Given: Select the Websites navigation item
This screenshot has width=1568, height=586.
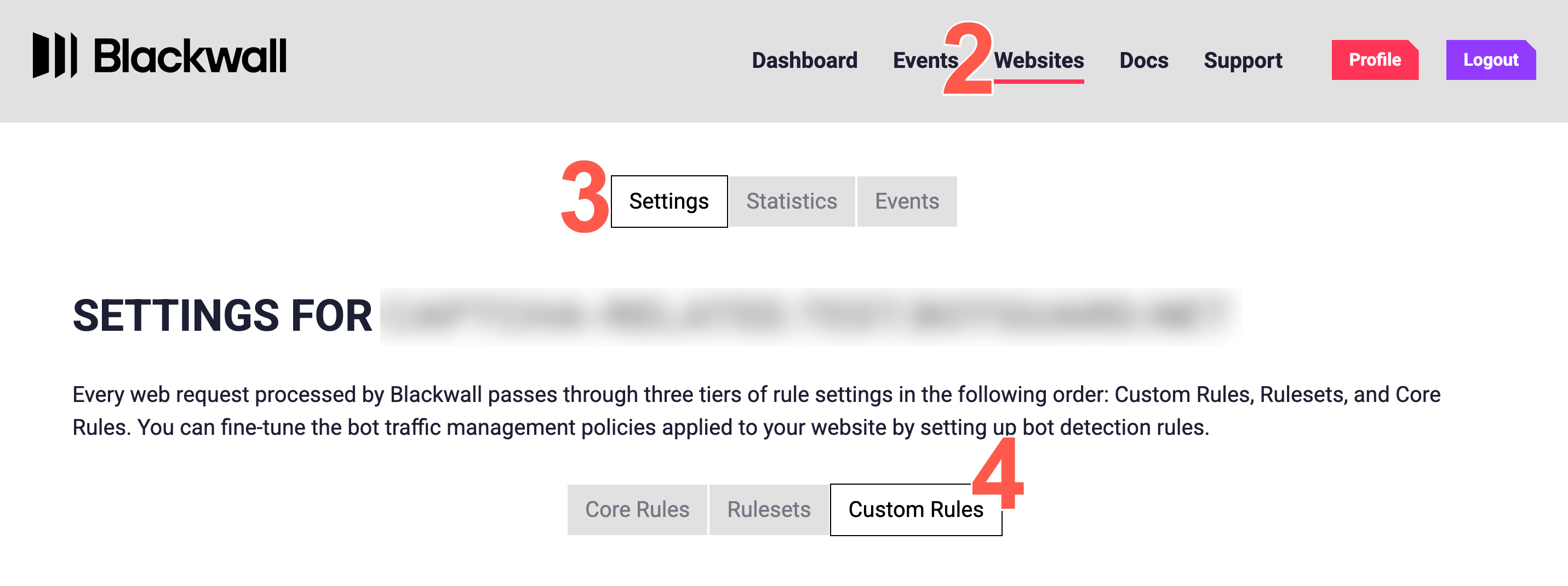Looking at the screenshot, I should pos(1038,60).
